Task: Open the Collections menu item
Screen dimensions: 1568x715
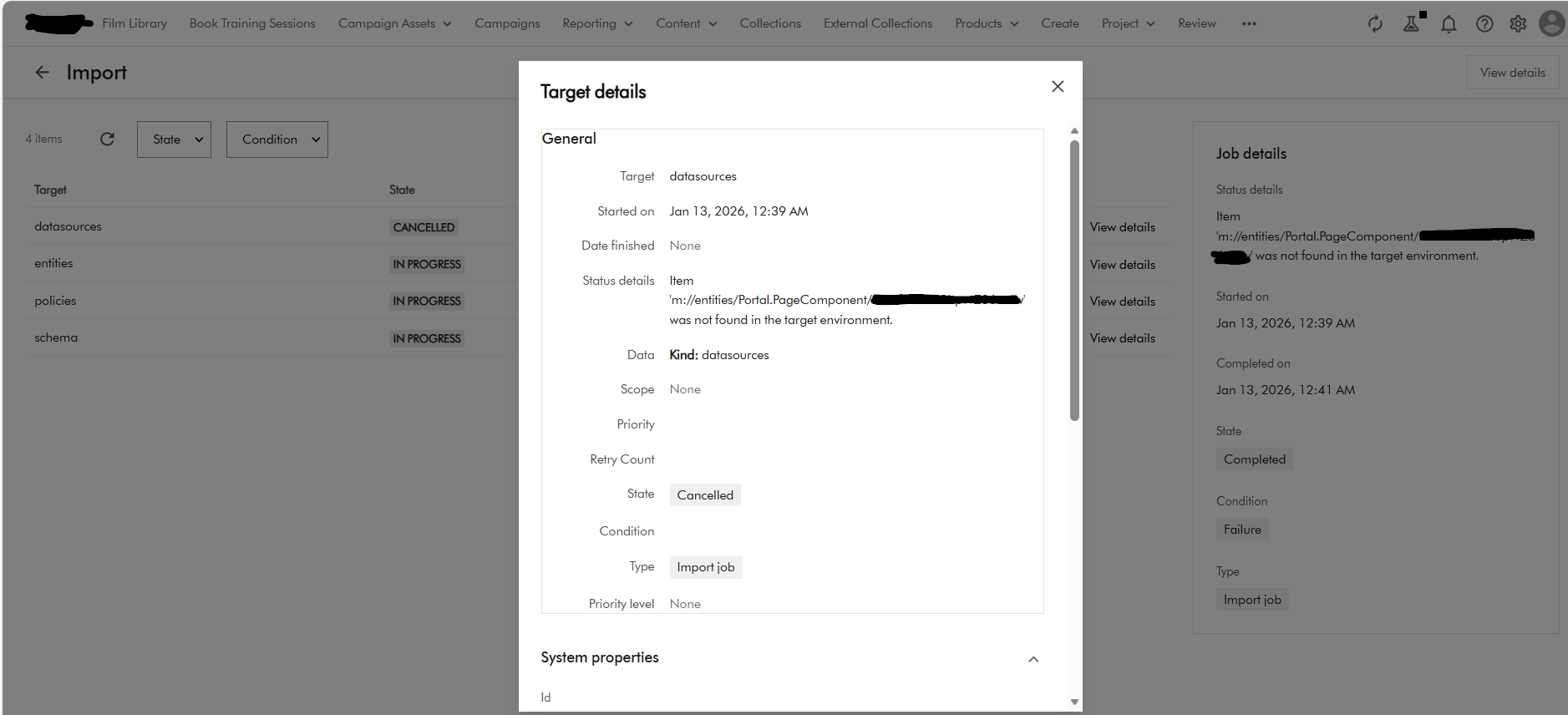Action: pyautogui.click(x=769, y=23)
